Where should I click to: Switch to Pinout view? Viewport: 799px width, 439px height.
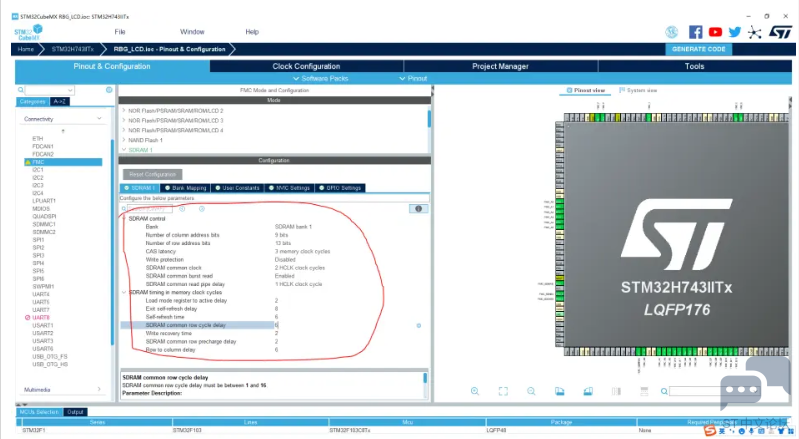click(x=585, y=90)
